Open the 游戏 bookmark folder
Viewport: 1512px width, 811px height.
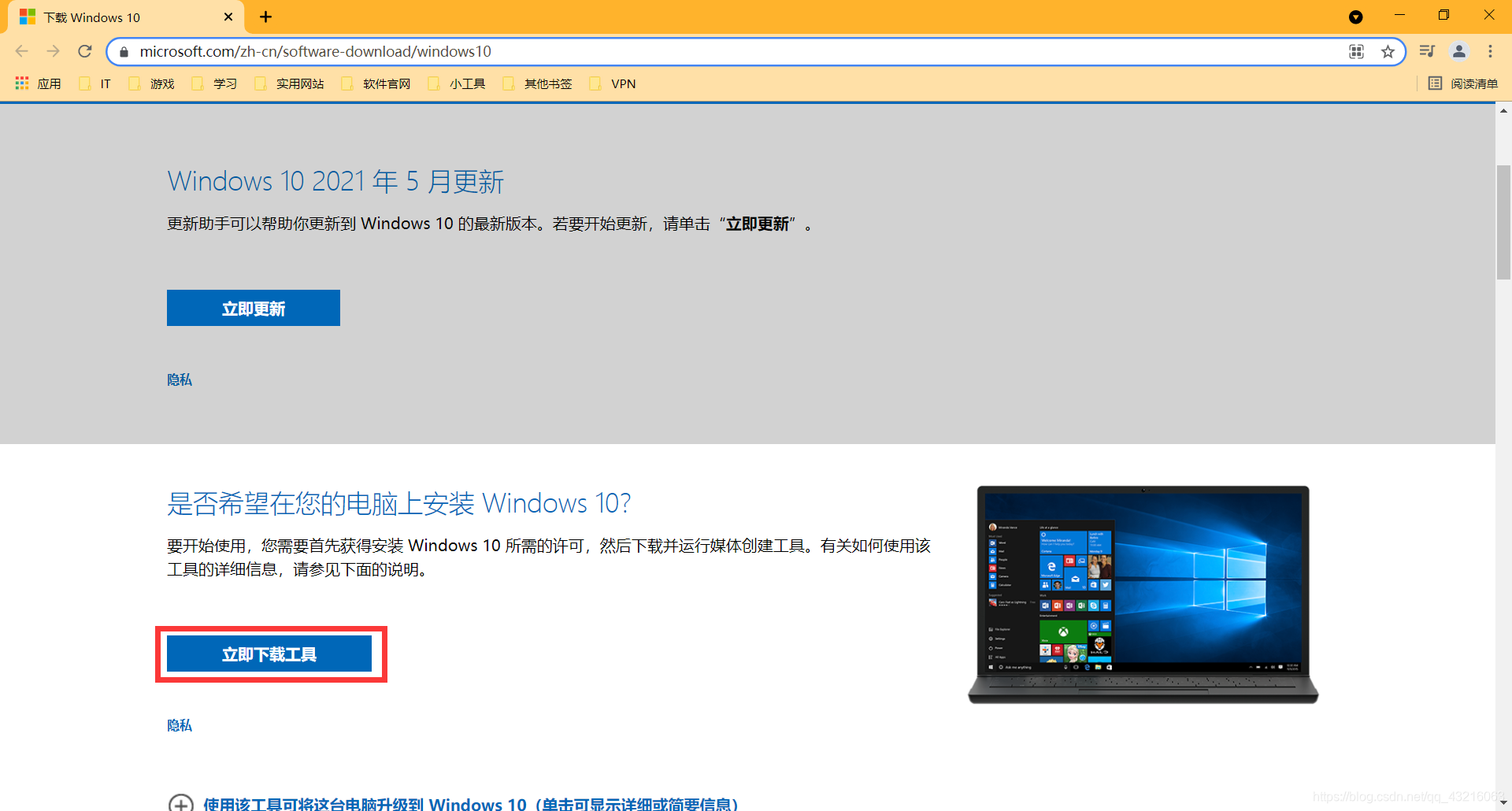click(151, 83)
